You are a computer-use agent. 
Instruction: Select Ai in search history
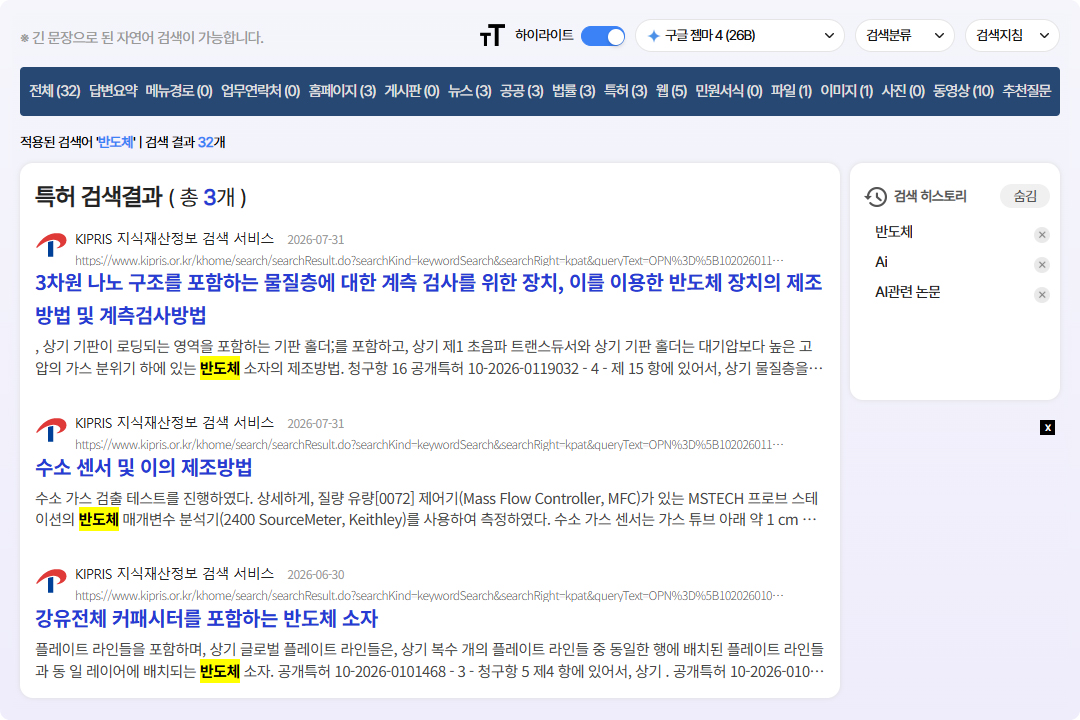pos(882,263)
